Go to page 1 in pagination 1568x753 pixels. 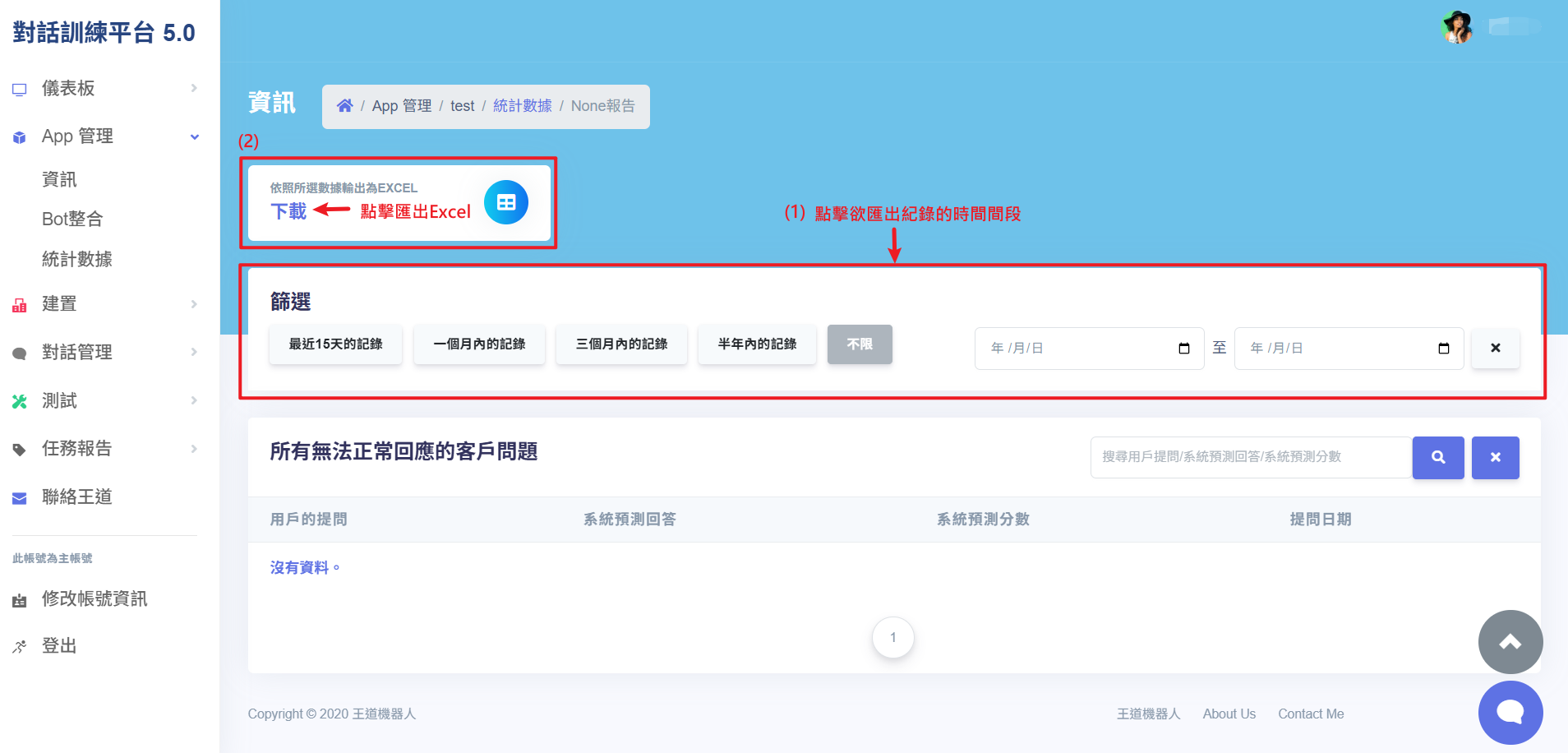tap(893, 637)
